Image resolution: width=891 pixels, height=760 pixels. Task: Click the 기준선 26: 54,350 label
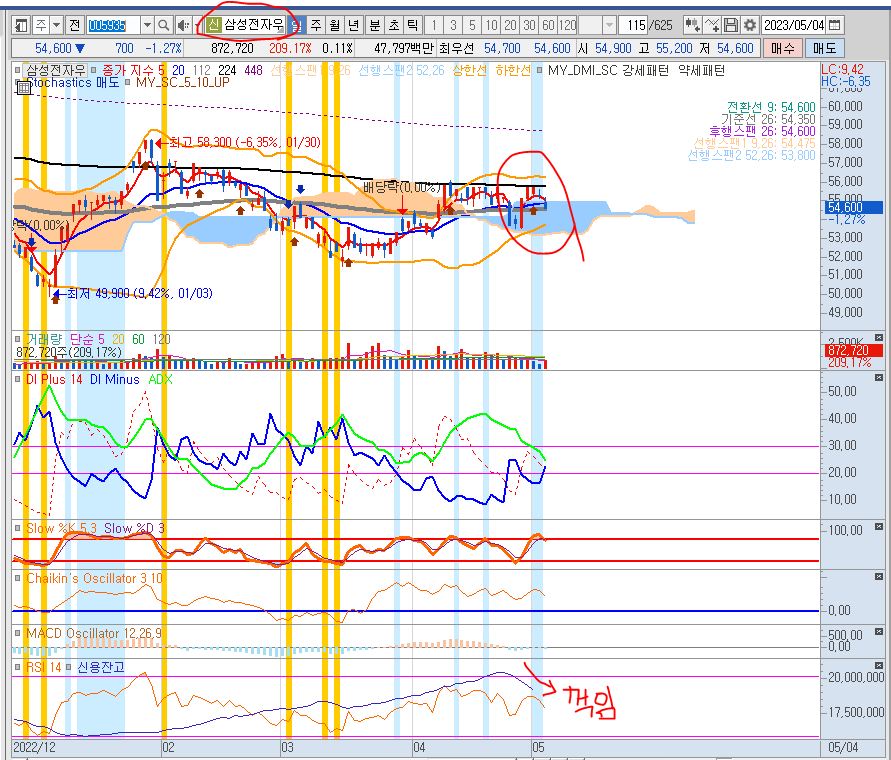coord(768,119)
